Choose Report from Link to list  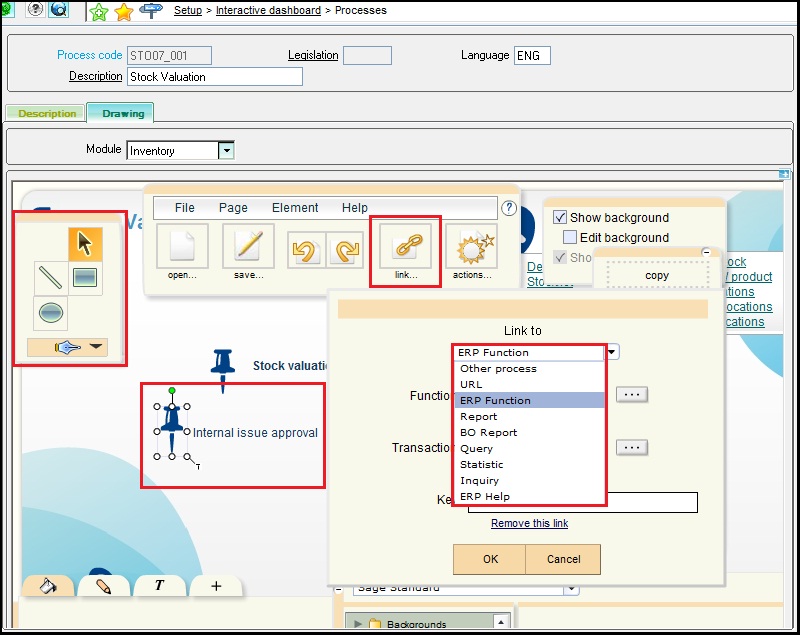(x=529, y=416)
